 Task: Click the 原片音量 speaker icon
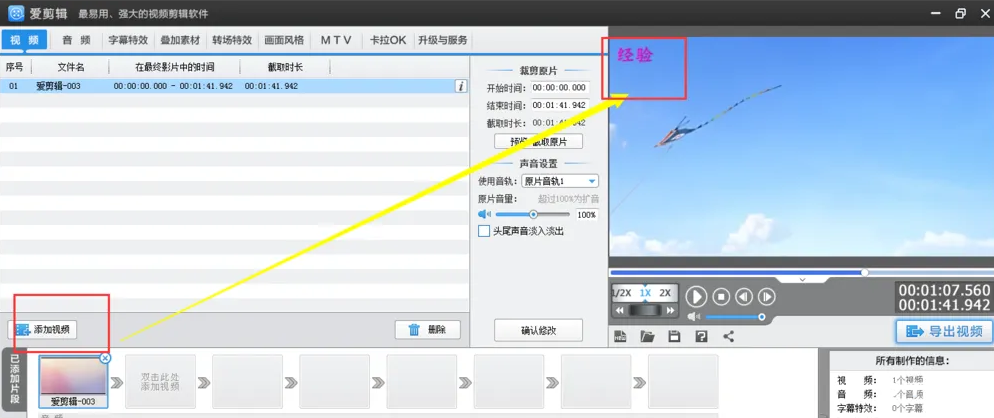485,214
